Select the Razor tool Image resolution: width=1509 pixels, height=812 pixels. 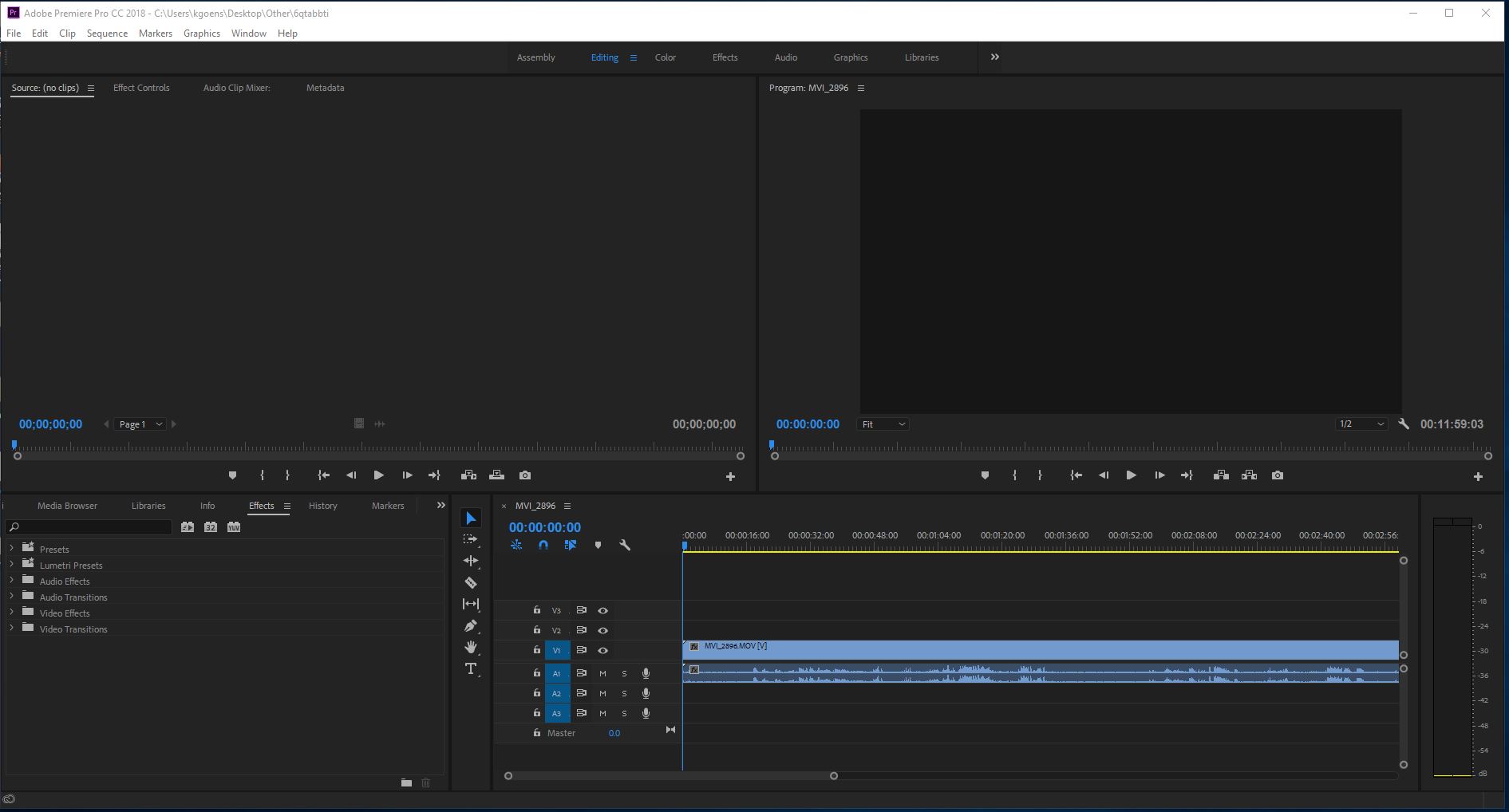click(471, 583)
